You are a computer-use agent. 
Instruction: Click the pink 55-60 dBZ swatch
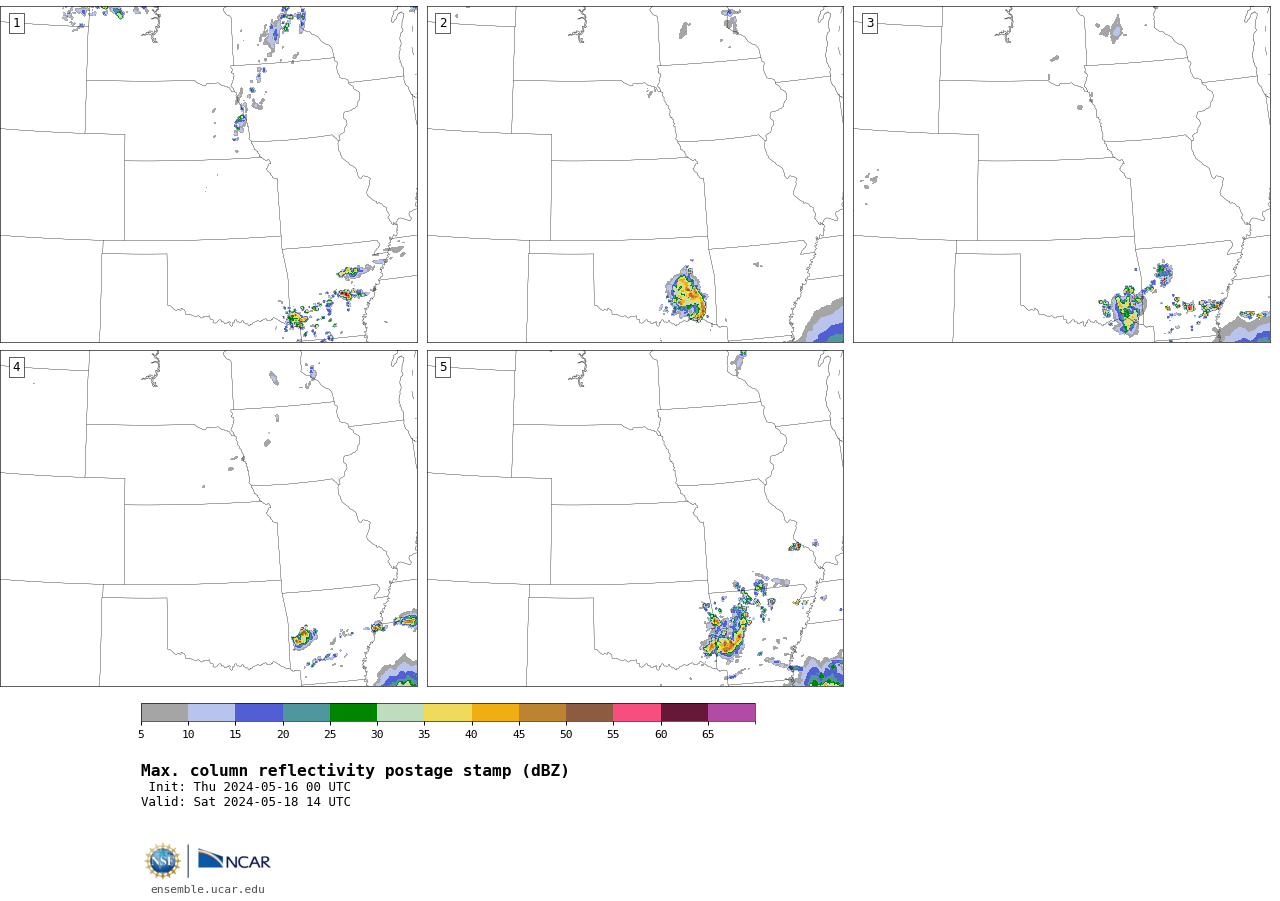pos(637,713)
